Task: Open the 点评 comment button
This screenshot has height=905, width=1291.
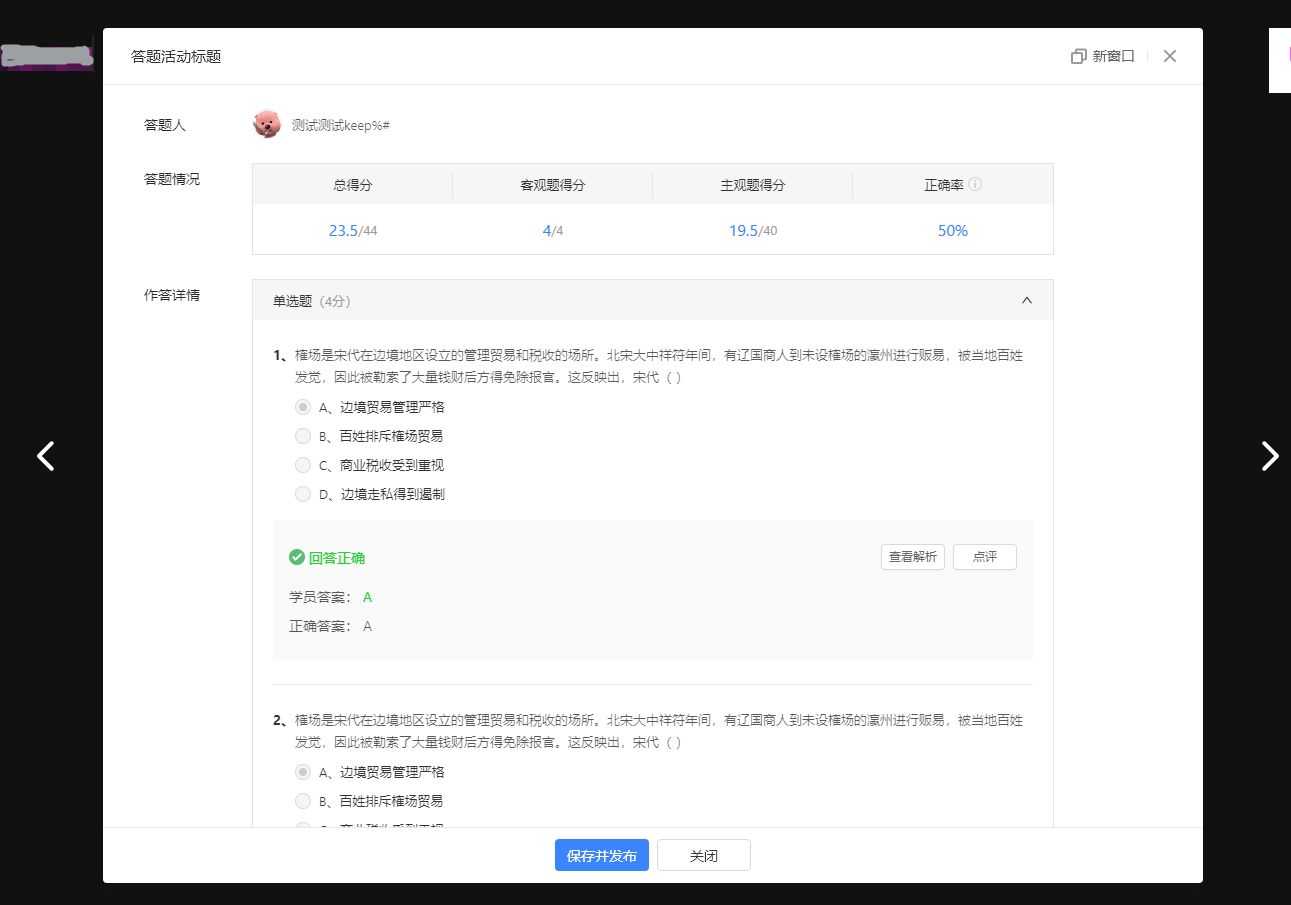Action: [984, 557]
